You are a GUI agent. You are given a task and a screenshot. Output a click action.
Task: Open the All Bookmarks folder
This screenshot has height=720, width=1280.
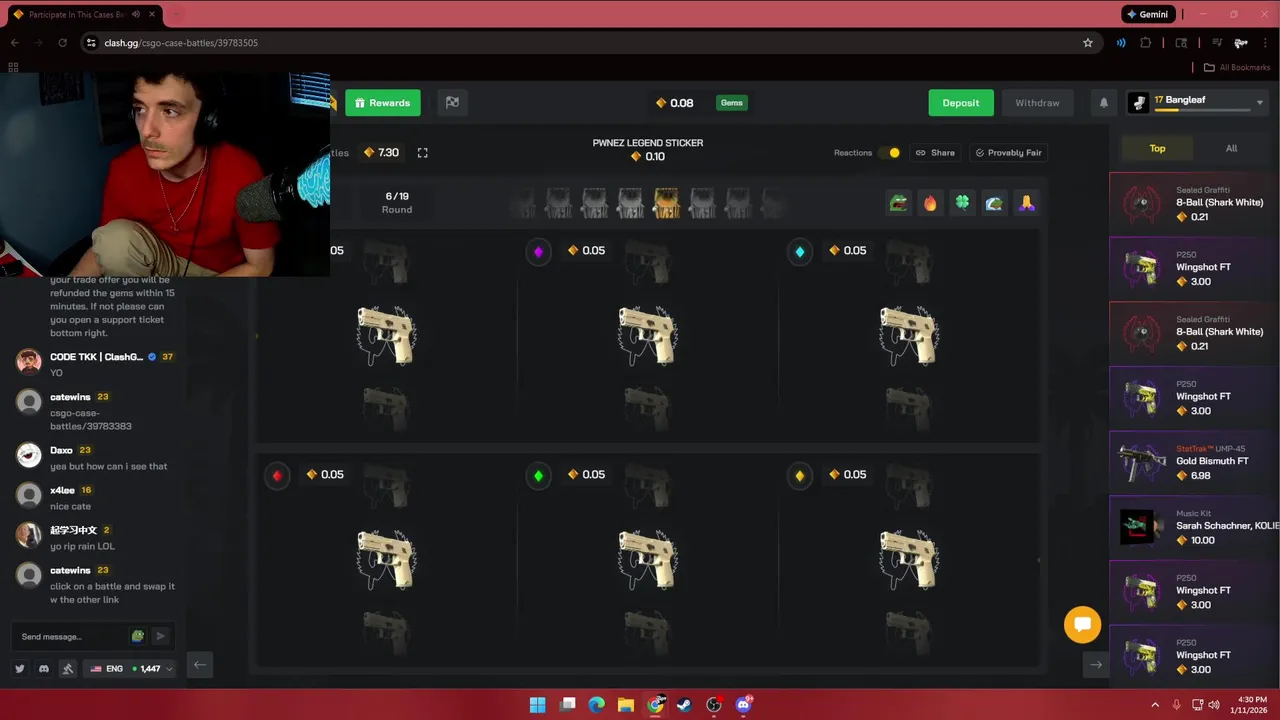1236,67
